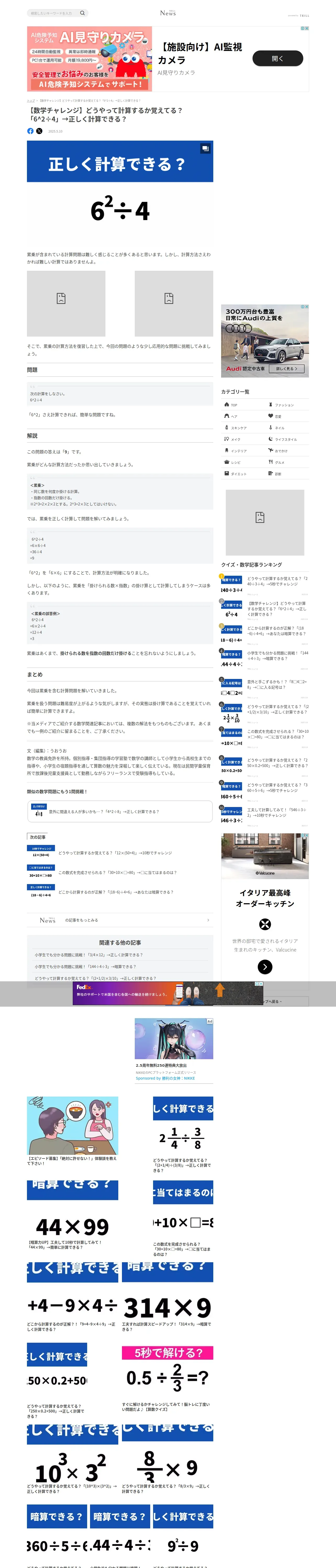The width and height of the screenshot is (336, 1568).
Task: Open the ライフスタイル moon category icon
Action: click(x=271, y=439)
